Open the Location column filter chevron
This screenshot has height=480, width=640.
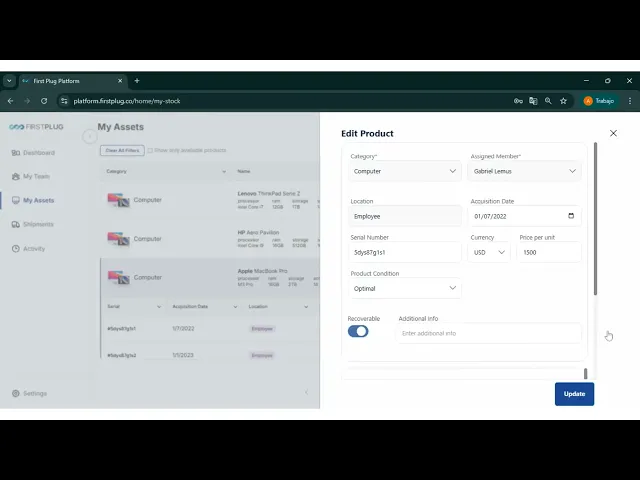pos(306,307)
